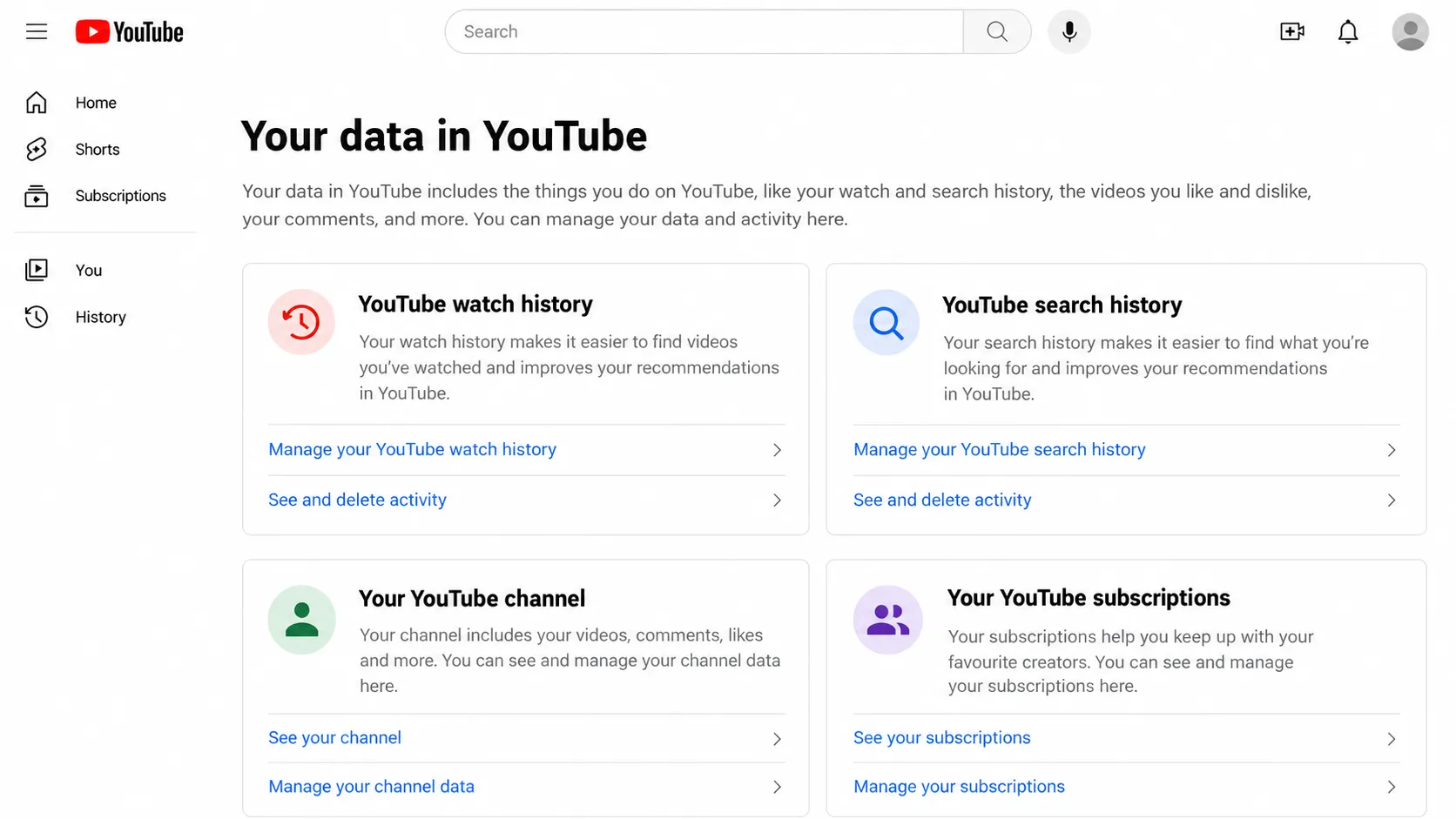Click the Shorts sidebar icon

pyautogui.click(x=37, y=150)
